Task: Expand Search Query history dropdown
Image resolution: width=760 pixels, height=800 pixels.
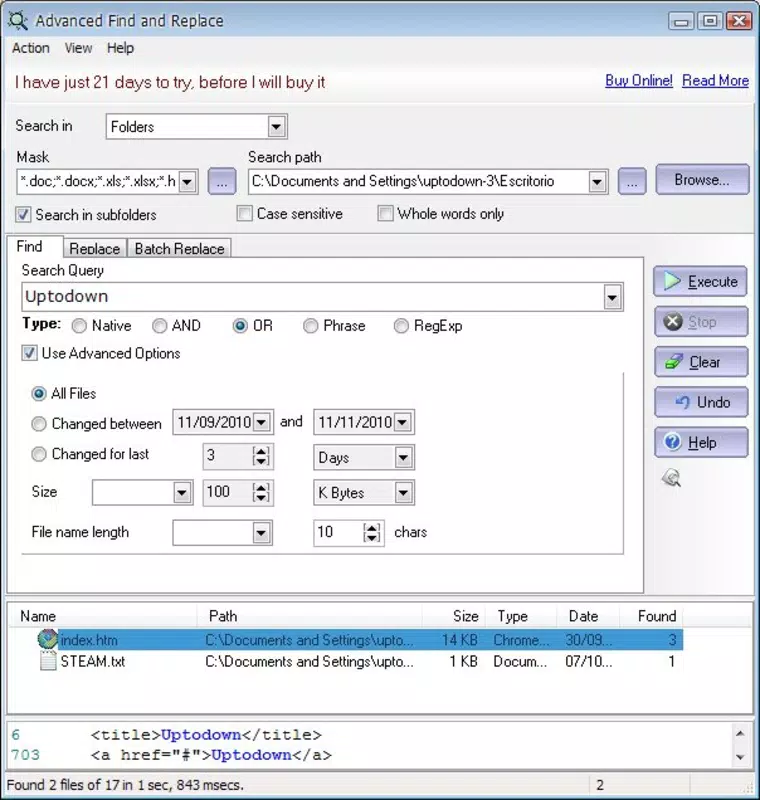Action: click(x=613, y=297)
